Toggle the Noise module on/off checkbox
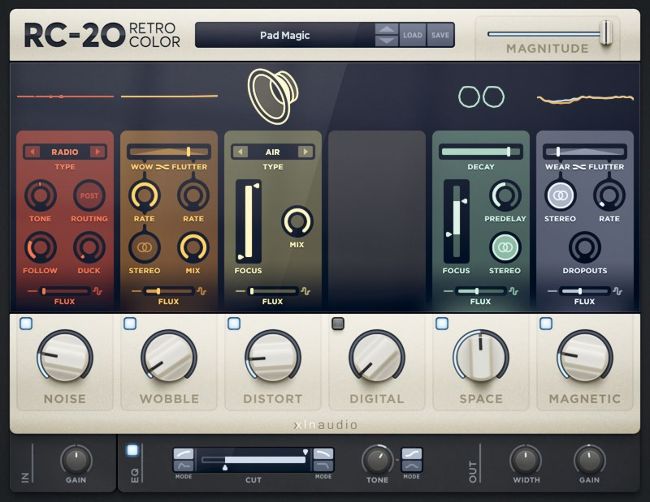 coord(26,323)
